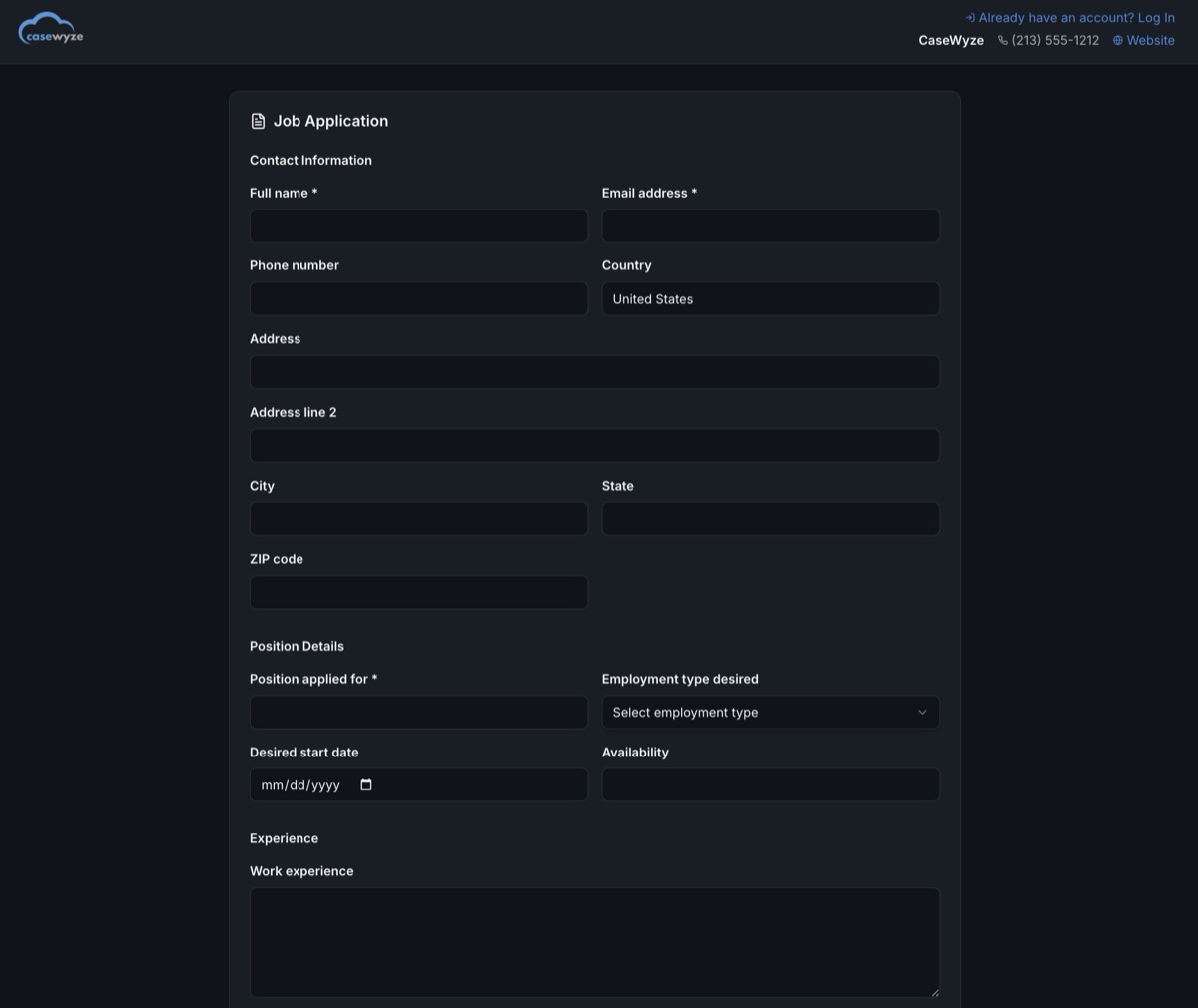Viewport: 1198px width, 1008px height.
Task: Focus the Address field
Action: [x=595, y=372]
